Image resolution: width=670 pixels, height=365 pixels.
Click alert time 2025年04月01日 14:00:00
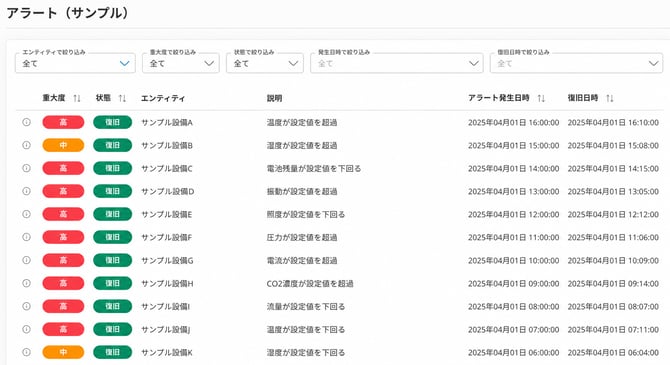click(514, 169)
